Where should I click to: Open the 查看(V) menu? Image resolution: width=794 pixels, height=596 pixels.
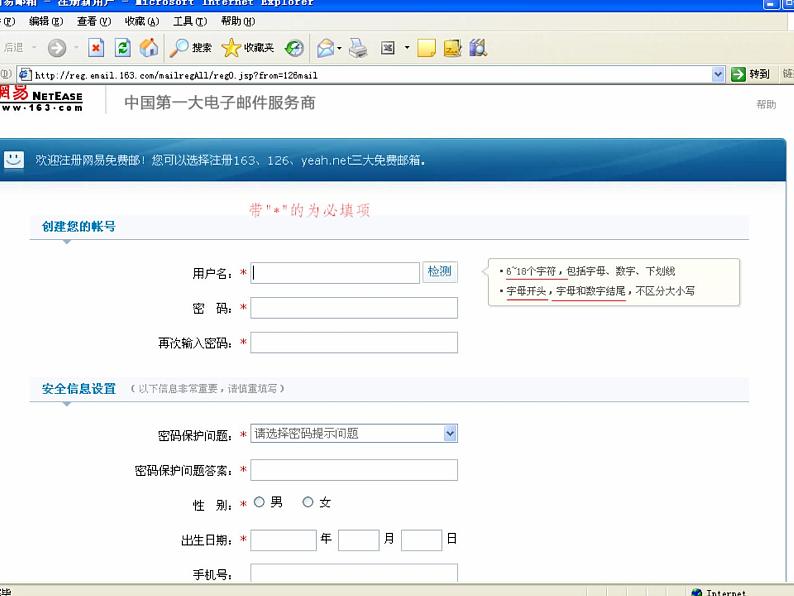coord(94,21)
